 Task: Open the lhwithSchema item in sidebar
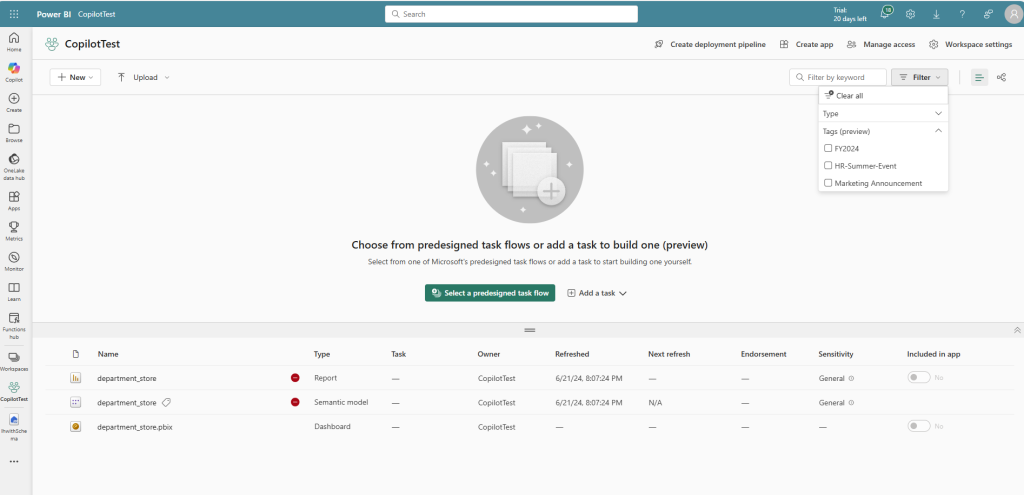[x=14, y=427]
